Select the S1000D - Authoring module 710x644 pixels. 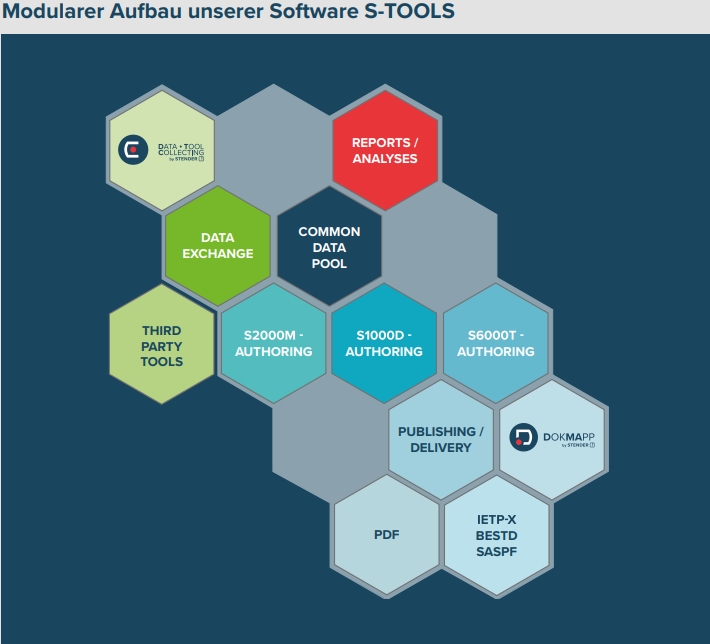coord(384,344)
